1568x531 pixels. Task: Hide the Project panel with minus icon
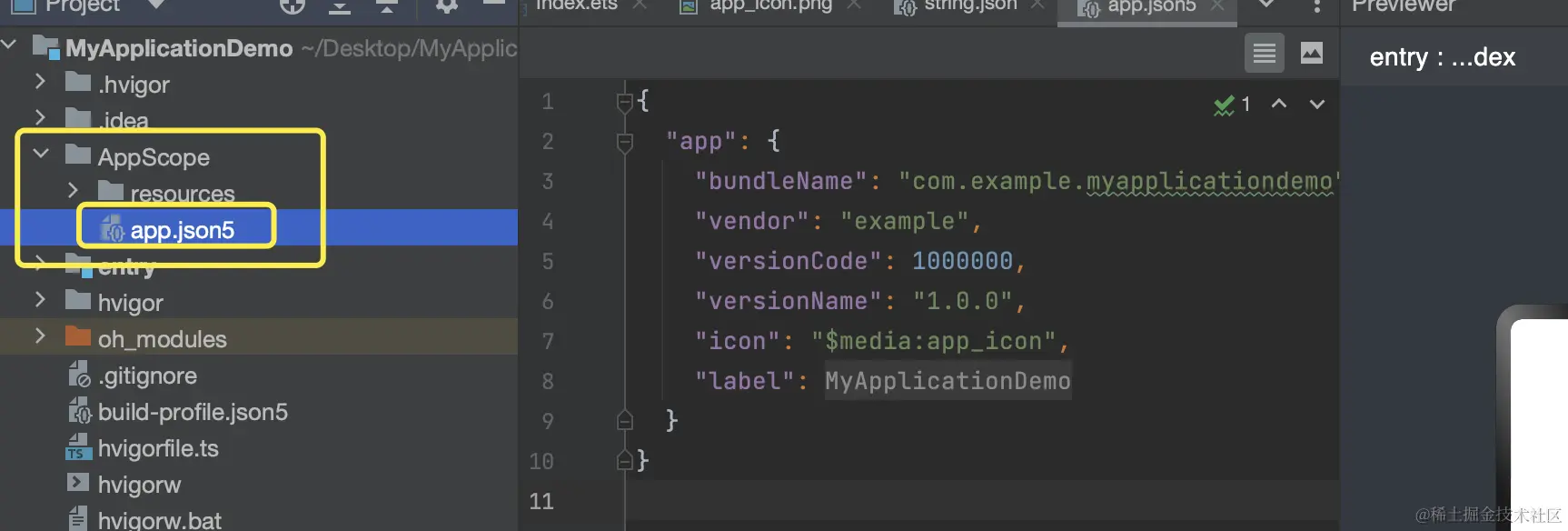click(x=493, y=4)
